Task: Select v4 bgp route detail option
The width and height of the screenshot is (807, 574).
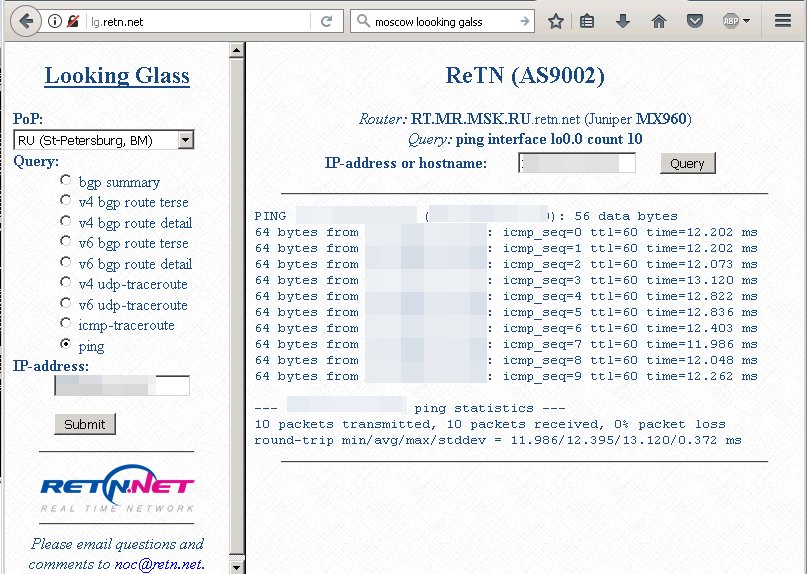Action: coord(65,220)
